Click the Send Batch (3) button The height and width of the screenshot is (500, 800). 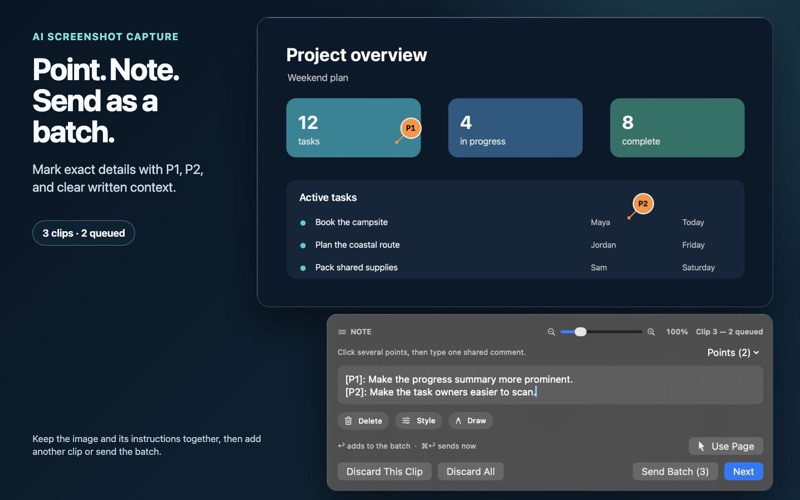[675, 472]
